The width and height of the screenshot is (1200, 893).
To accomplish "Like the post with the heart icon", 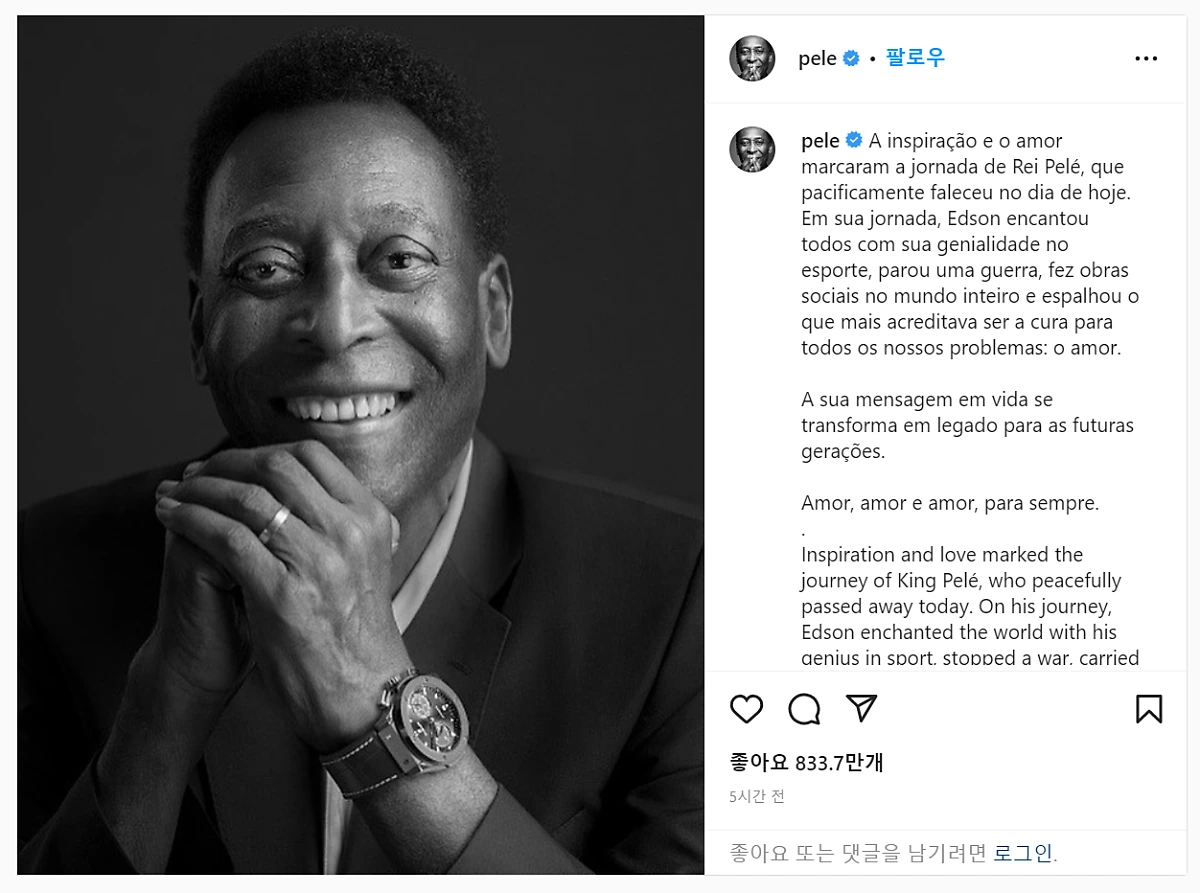I will 746,709.
